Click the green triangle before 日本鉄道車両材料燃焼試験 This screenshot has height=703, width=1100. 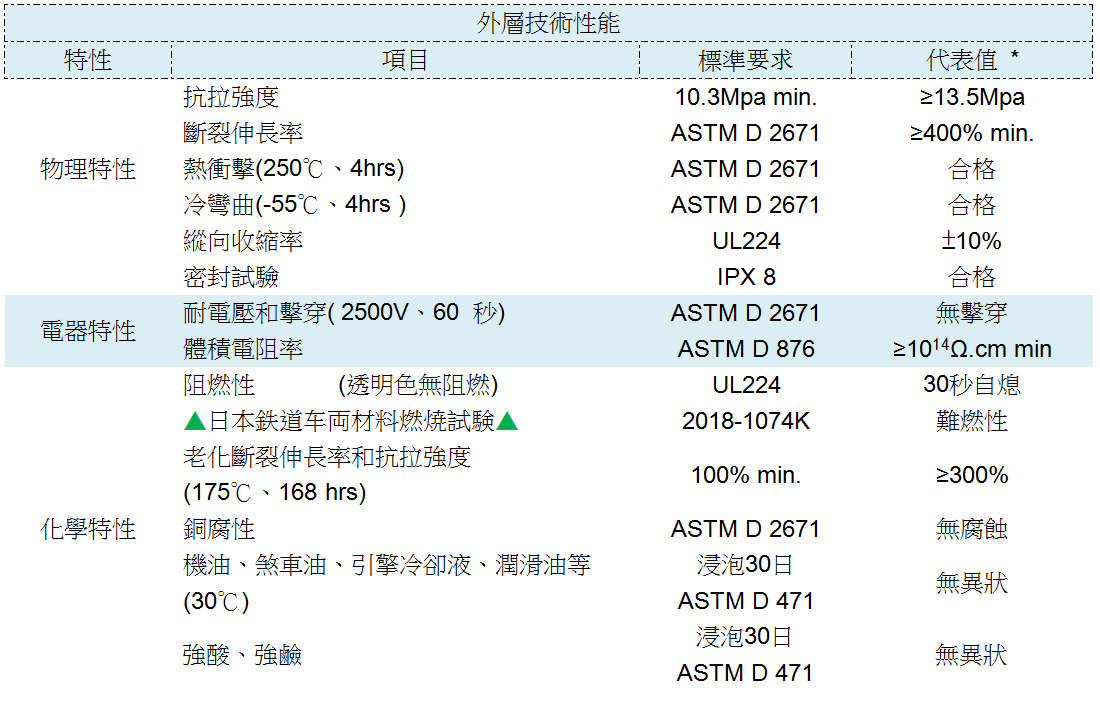(x=194, y=422)
